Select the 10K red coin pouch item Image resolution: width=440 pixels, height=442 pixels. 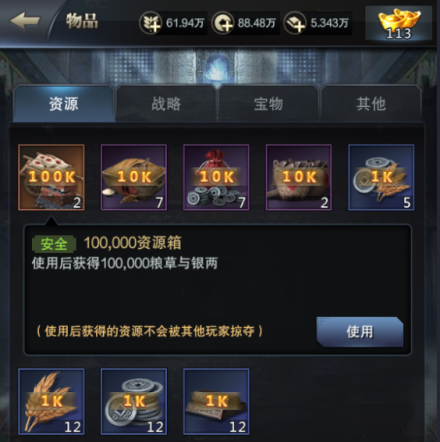[x=216, y=177]
